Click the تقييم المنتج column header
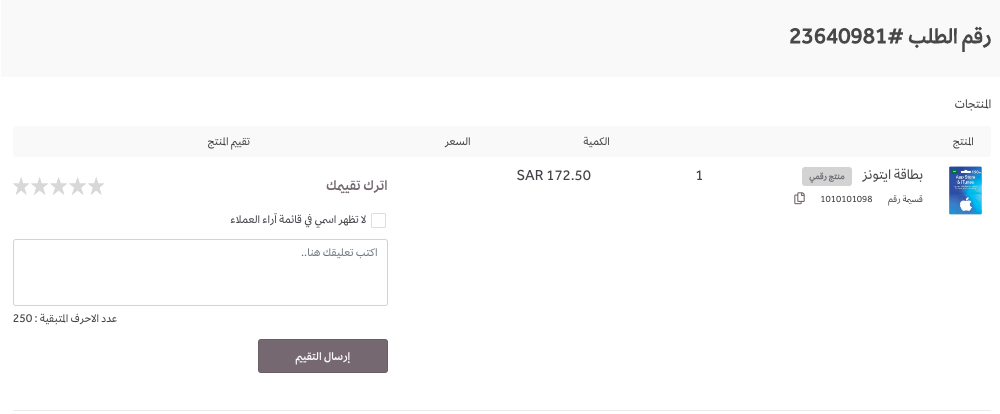The image size is (1000, 414). coord(228,142)
